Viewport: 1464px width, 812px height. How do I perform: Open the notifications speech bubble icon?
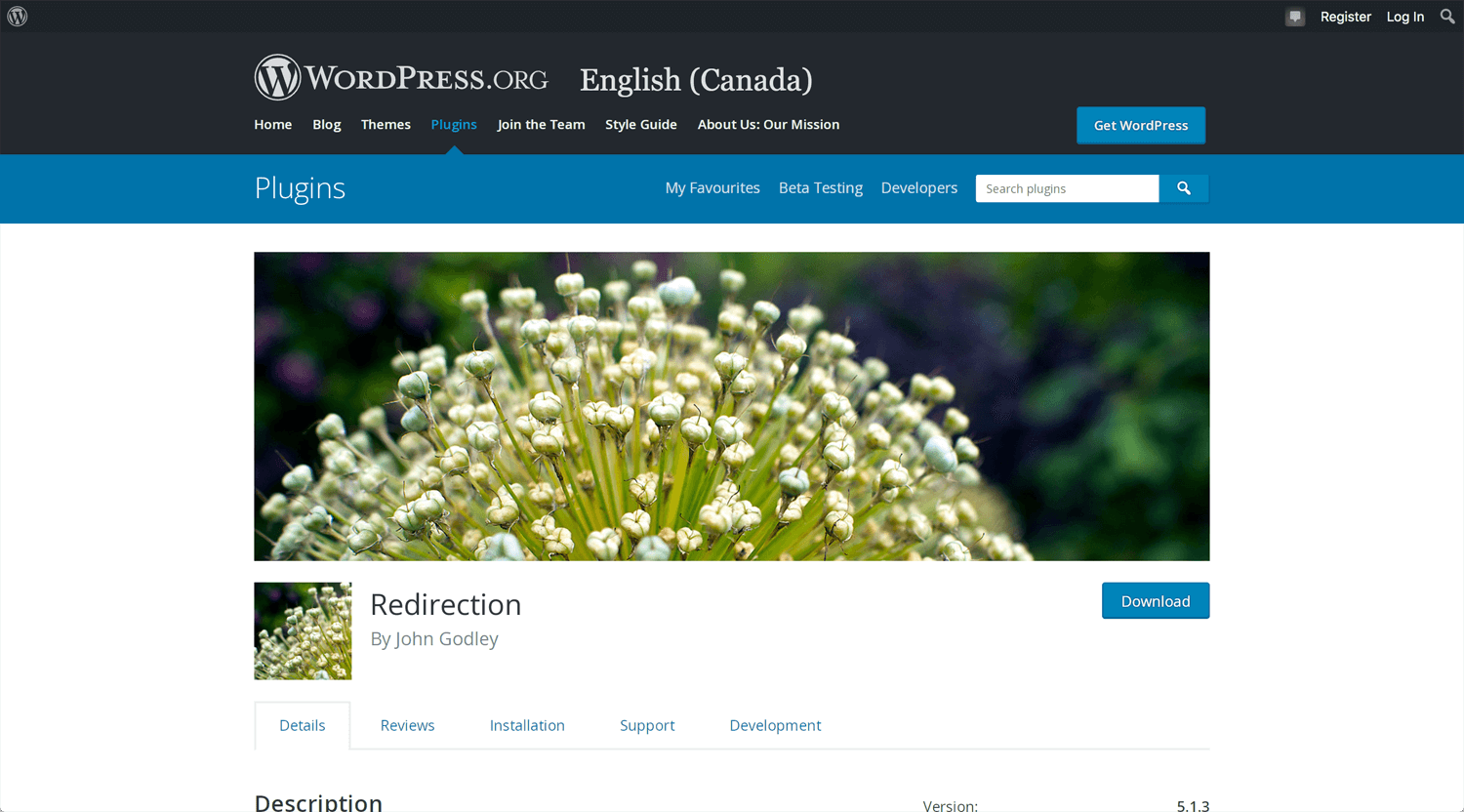click(1295, 17)
